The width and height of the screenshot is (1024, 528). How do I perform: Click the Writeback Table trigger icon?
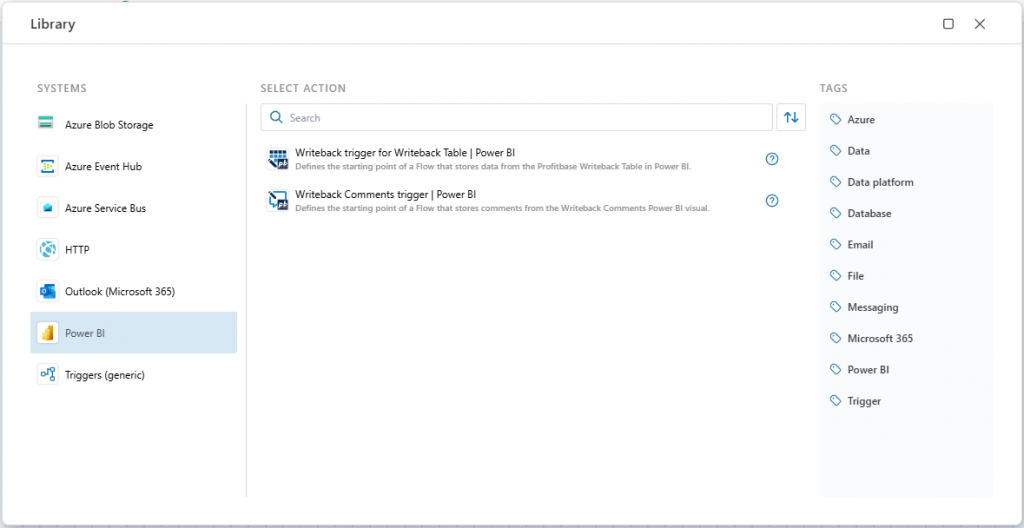coord(278,159)
